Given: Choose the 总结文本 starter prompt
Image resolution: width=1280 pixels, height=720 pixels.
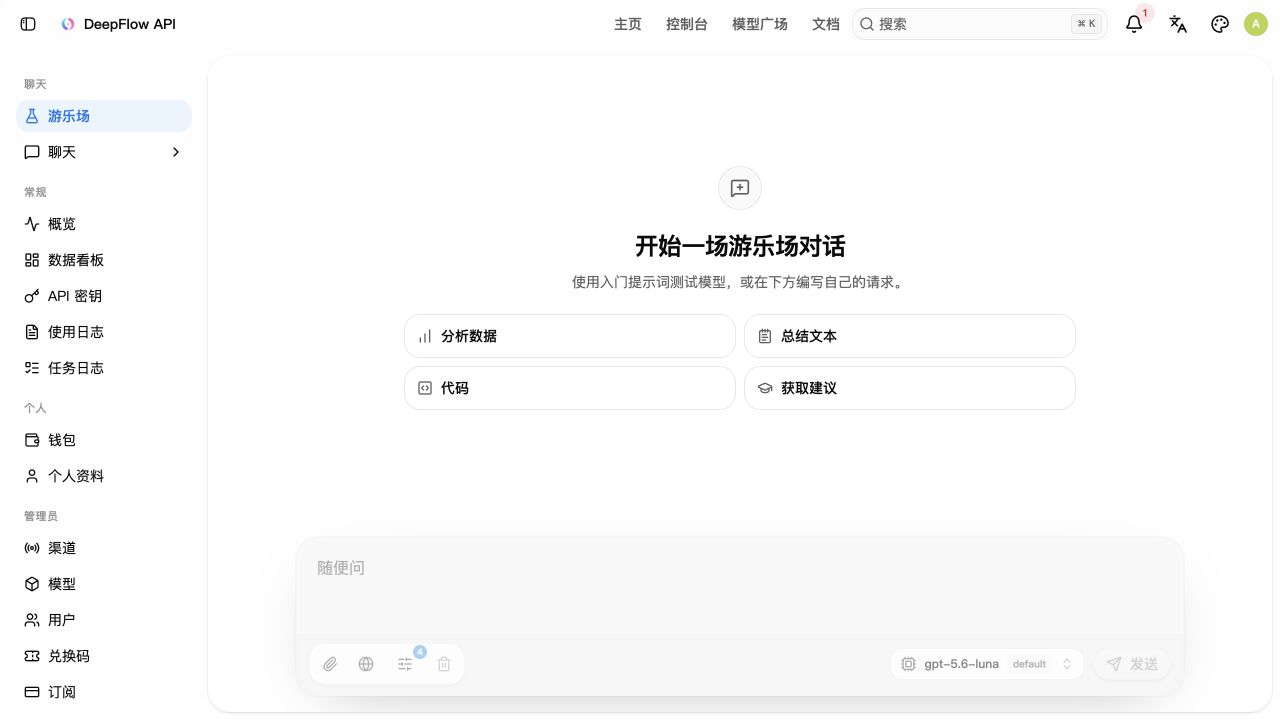Looking at the screenshot, I should tap(910, 336).
